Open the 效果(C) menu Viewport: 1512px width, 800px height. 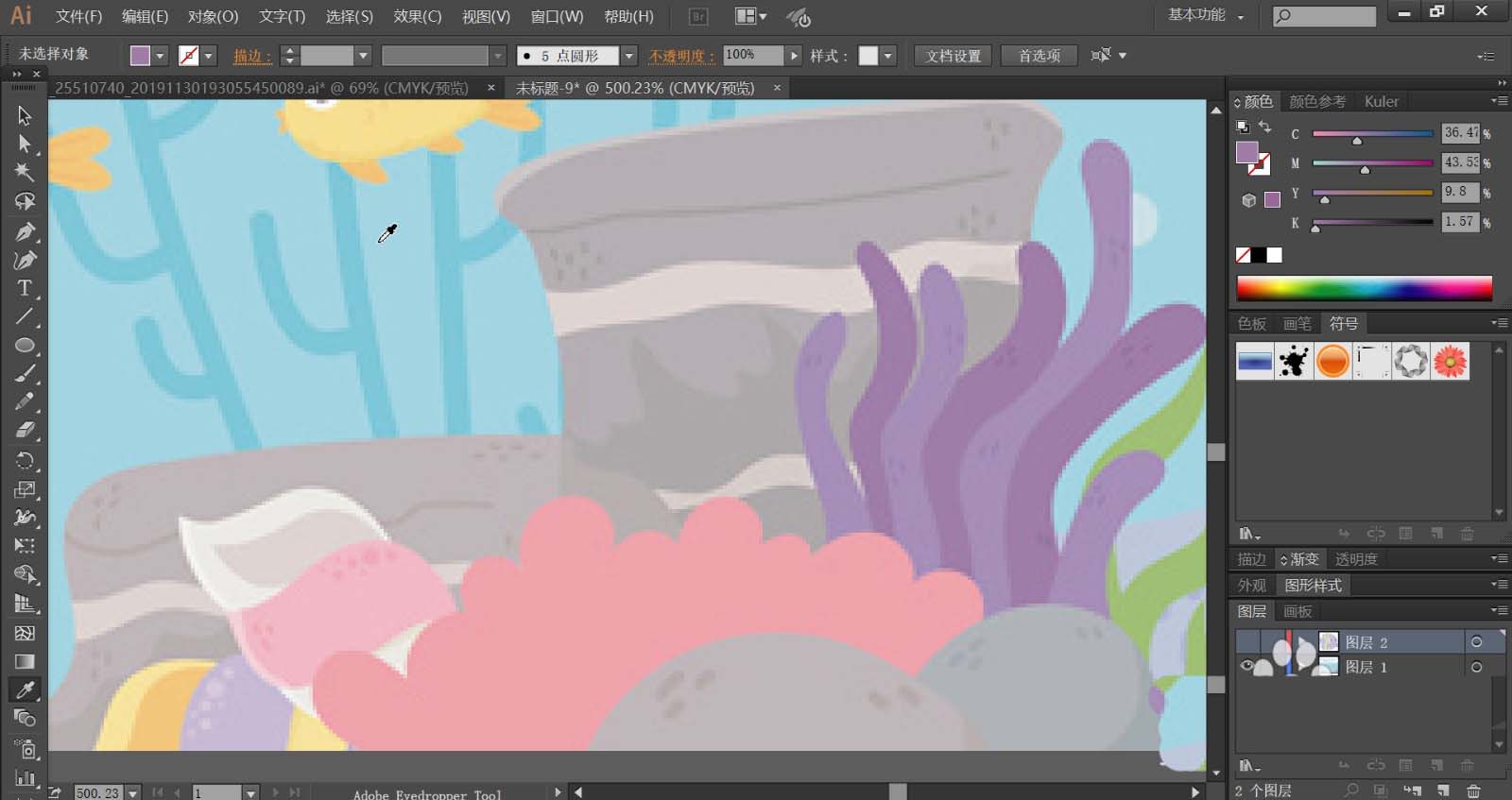pyautogui.click(x=418, y=17)
